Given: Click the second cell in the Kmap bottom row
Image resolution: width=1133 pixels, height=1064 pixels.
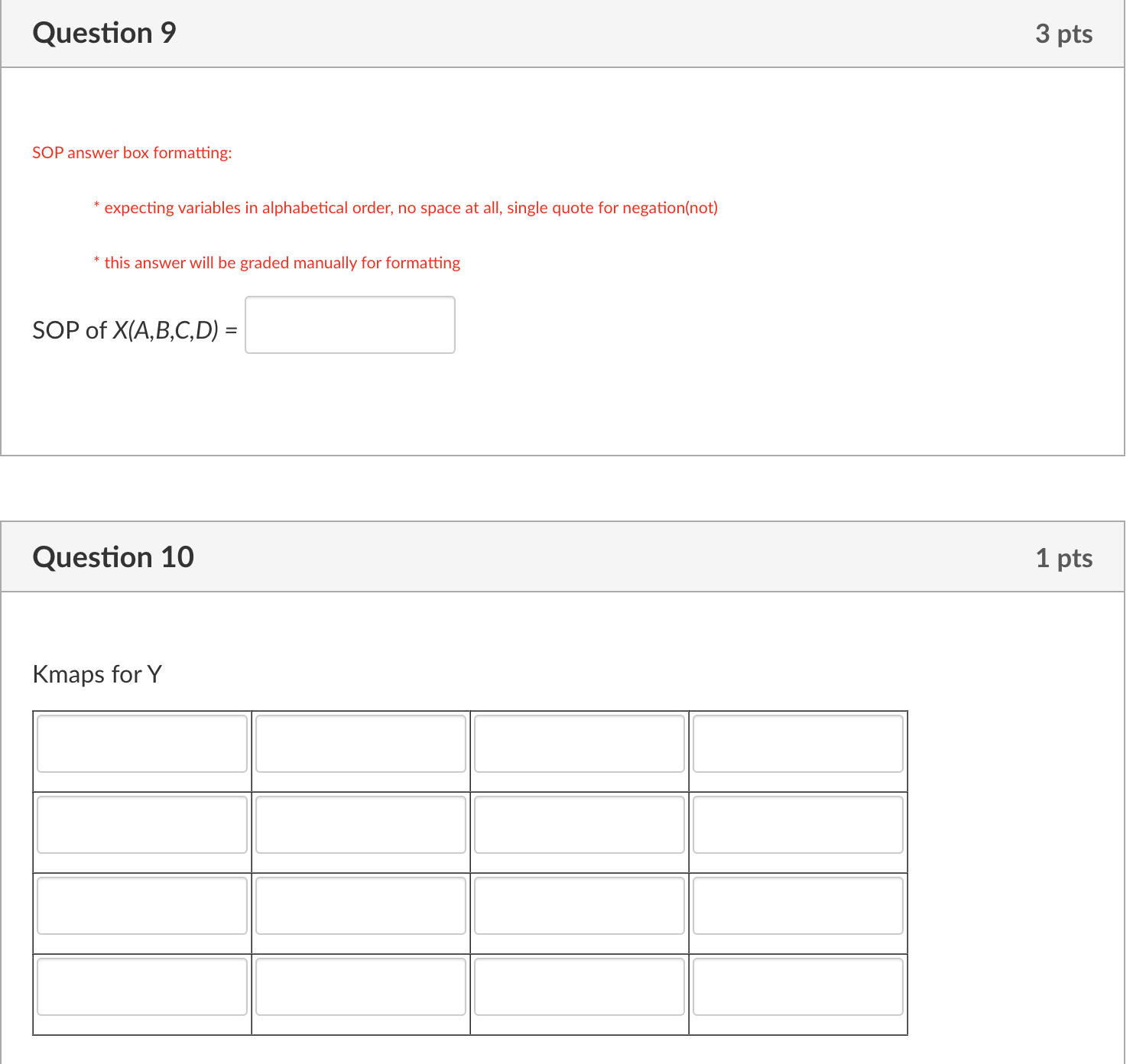Looking at the screenshot, I should 361,987.
